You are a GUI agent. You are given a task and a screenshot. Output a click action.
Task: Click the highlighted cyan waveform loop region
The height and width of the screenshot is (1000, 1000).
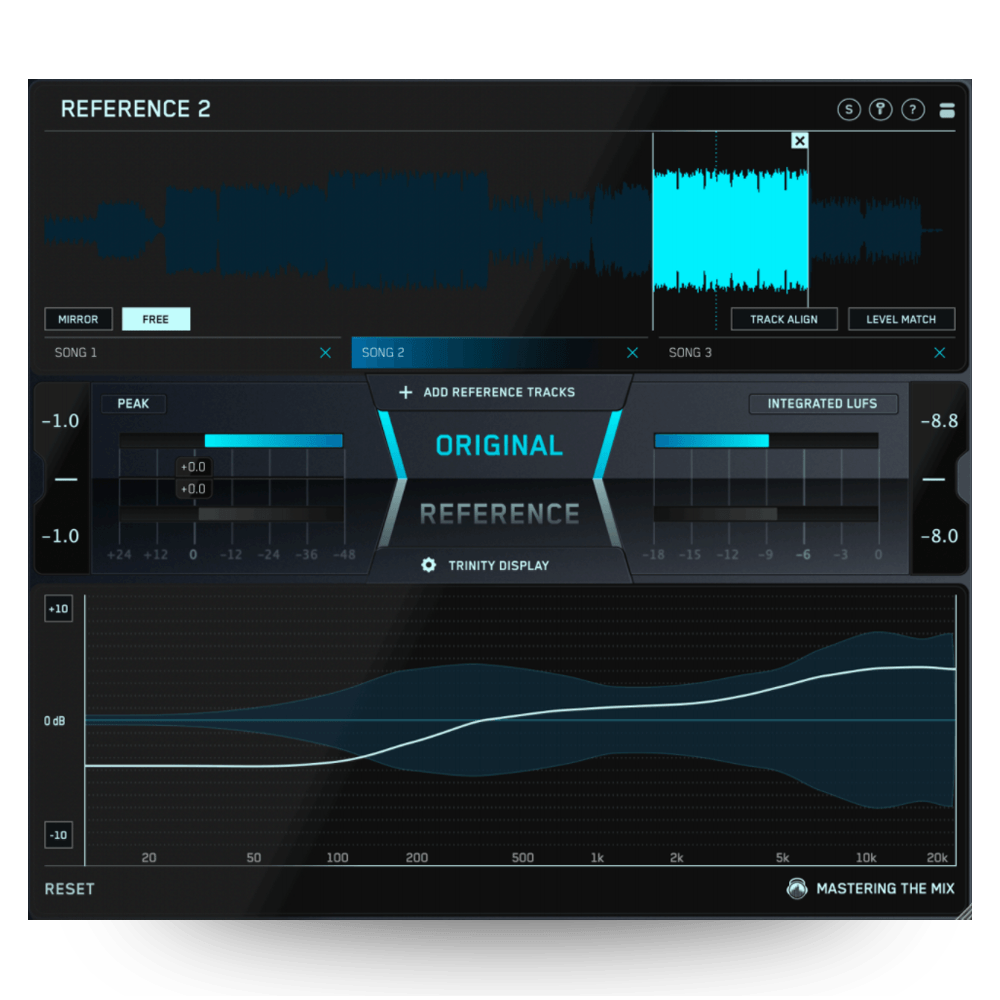pyautogui.click(x=730, y=231)
